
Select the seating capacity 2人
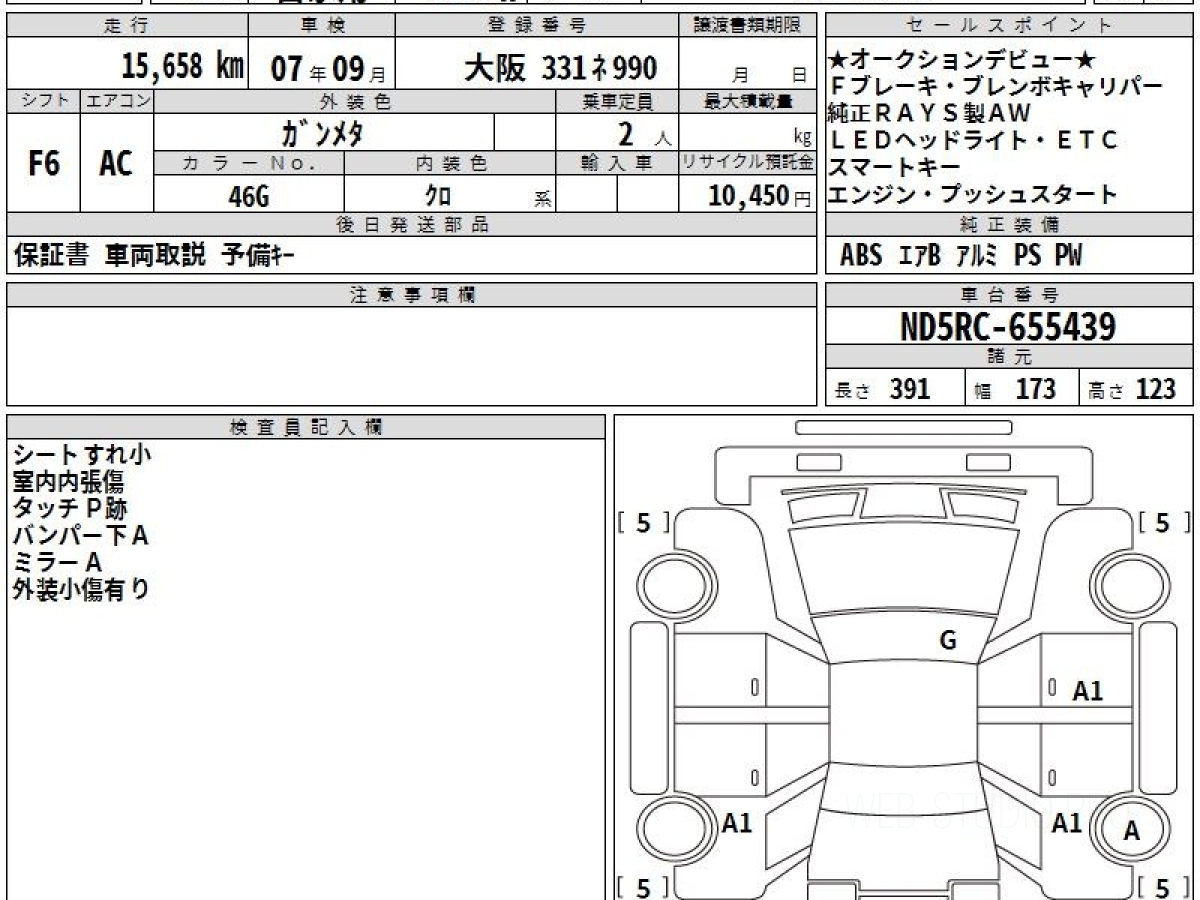pos(644,133)
